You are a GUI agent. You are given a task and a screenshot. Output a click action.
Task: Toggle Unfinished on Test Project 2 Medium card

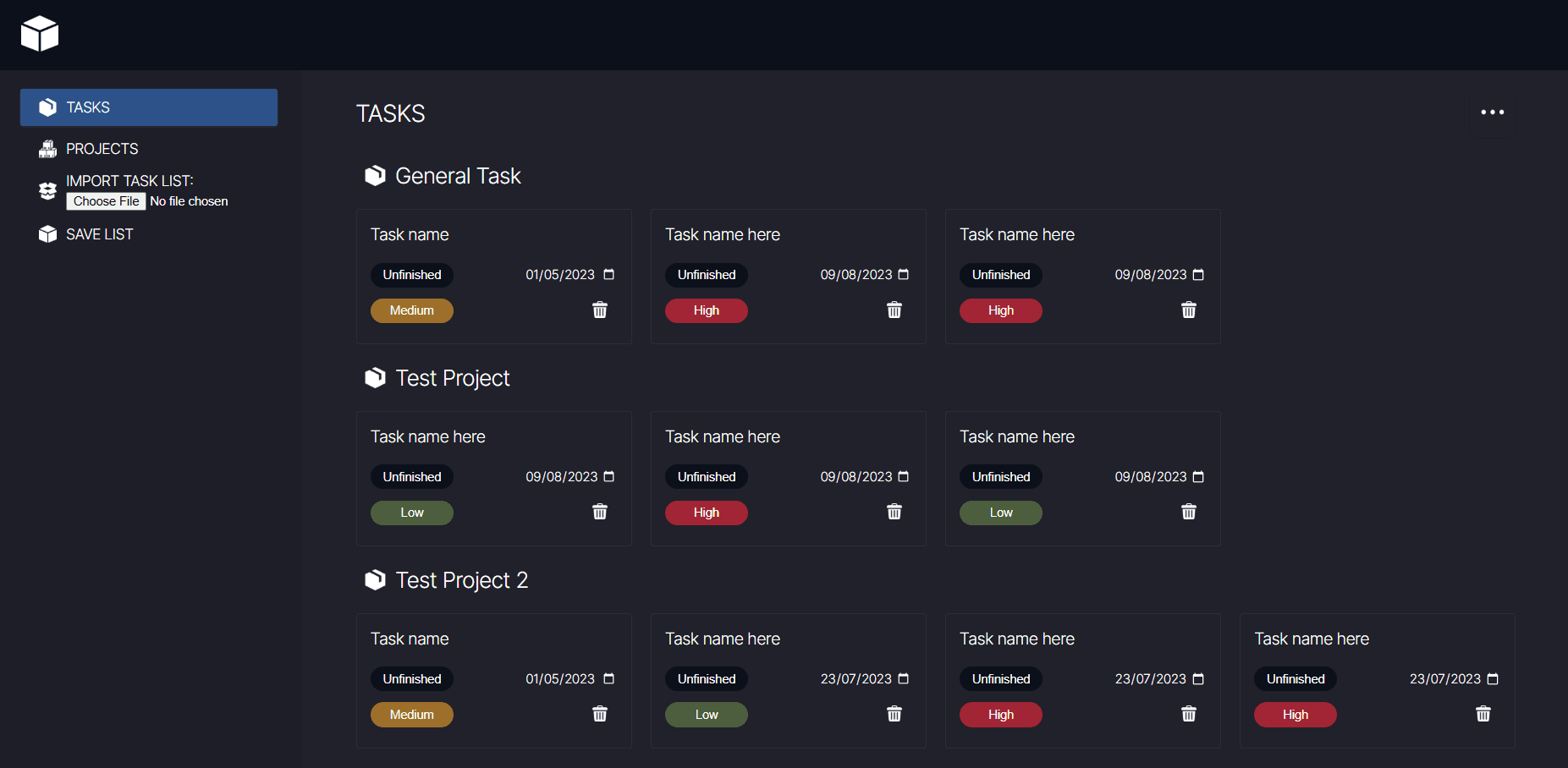[412, 679]
